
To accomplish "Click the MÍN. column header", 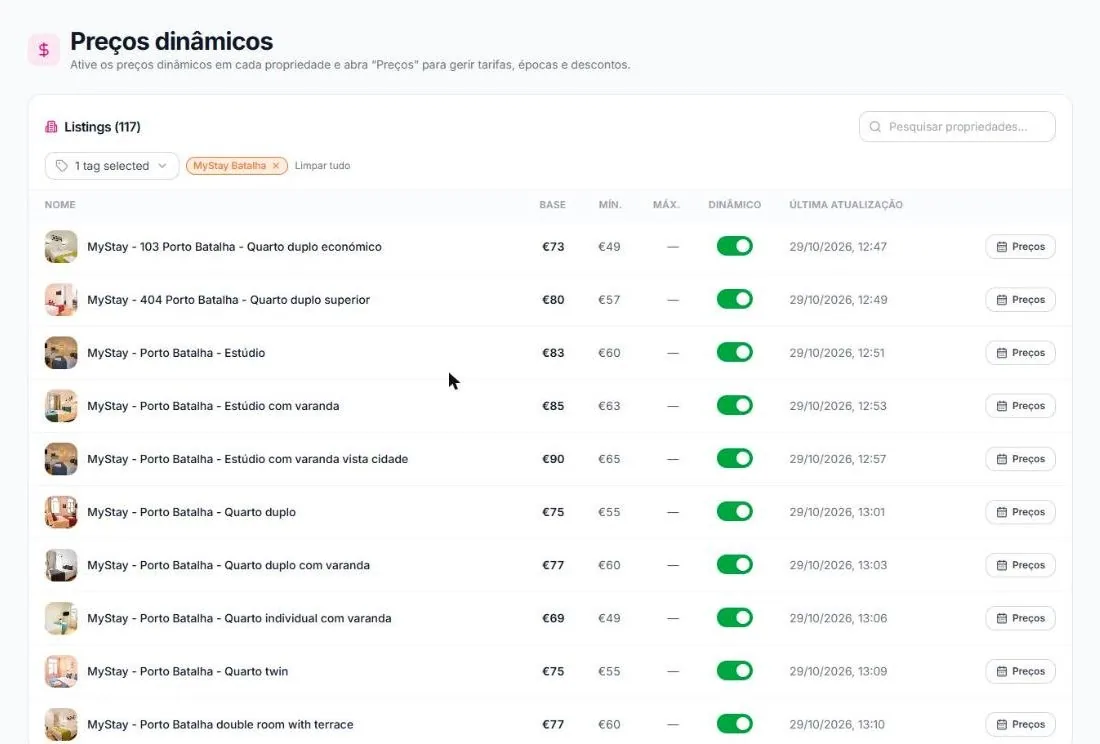I will tap(610, 205).
